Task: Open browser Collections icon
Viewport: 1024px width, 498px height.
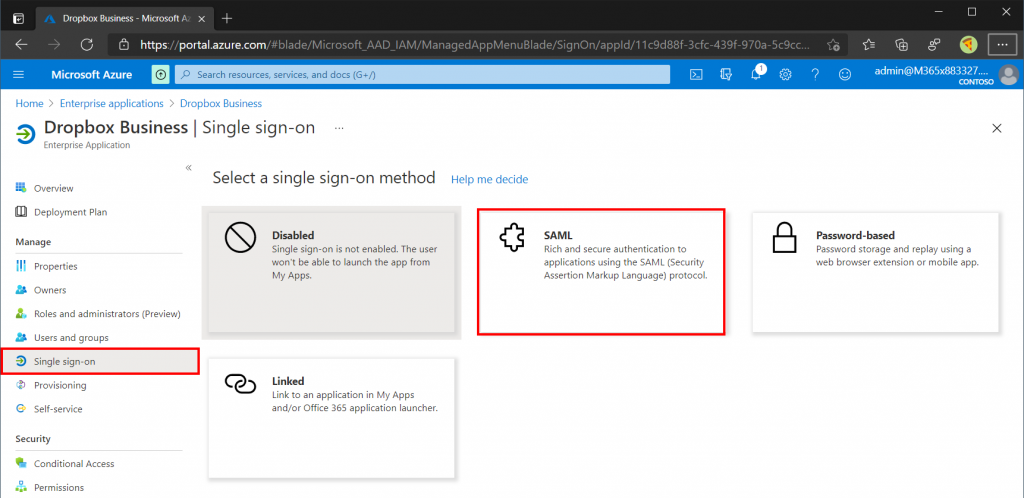Action: [902, 44]
